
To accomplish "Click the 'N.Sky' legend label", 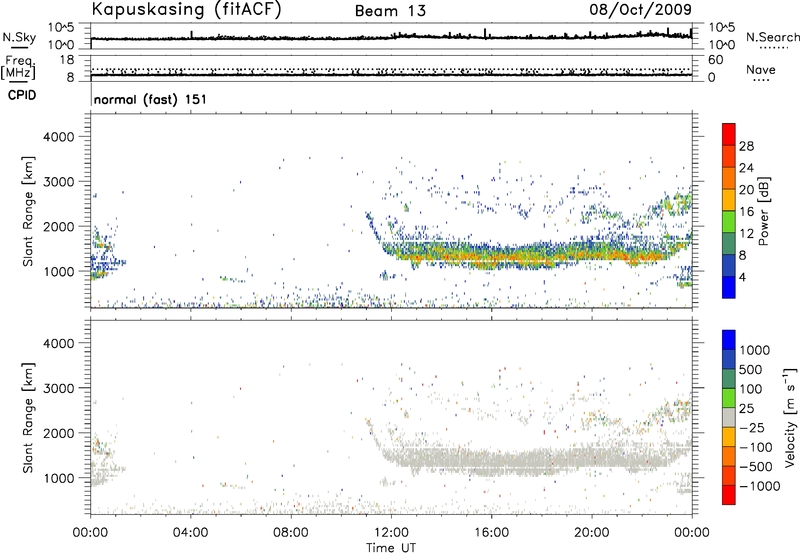I will click(x=19, y=37).
